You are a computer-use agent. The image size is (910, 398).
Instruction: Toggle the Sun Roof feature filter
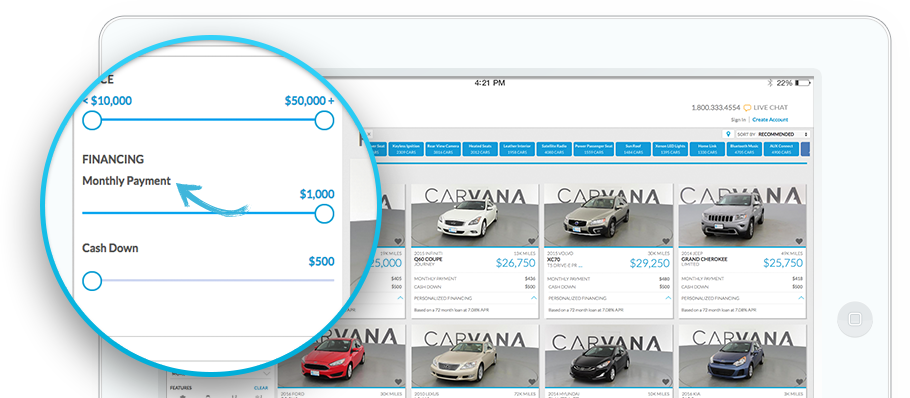(633, 149)
